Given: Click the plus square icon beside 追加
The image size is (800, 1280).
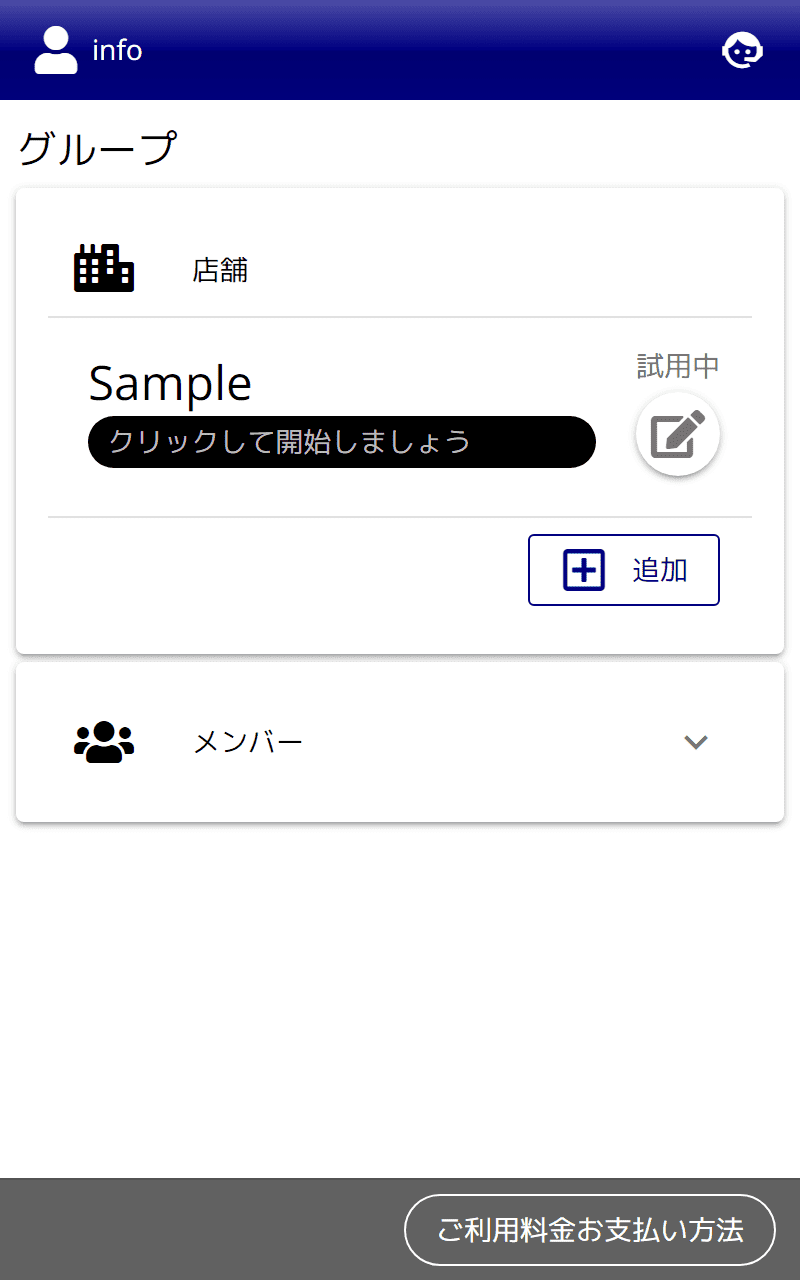Looking at the screenshot, I should [x=584, y=570].
